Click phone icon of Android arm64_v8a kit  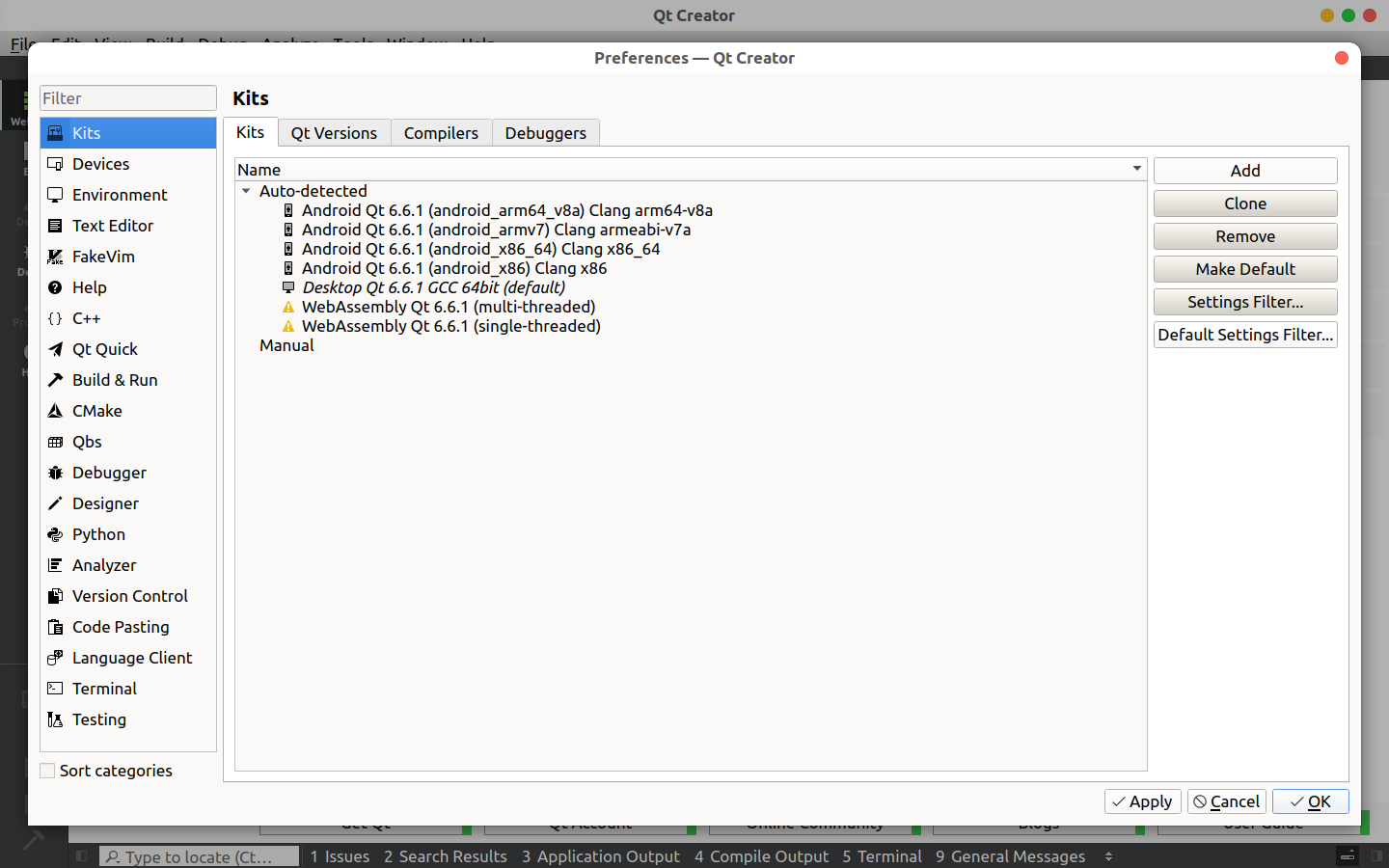coord(287,210)
